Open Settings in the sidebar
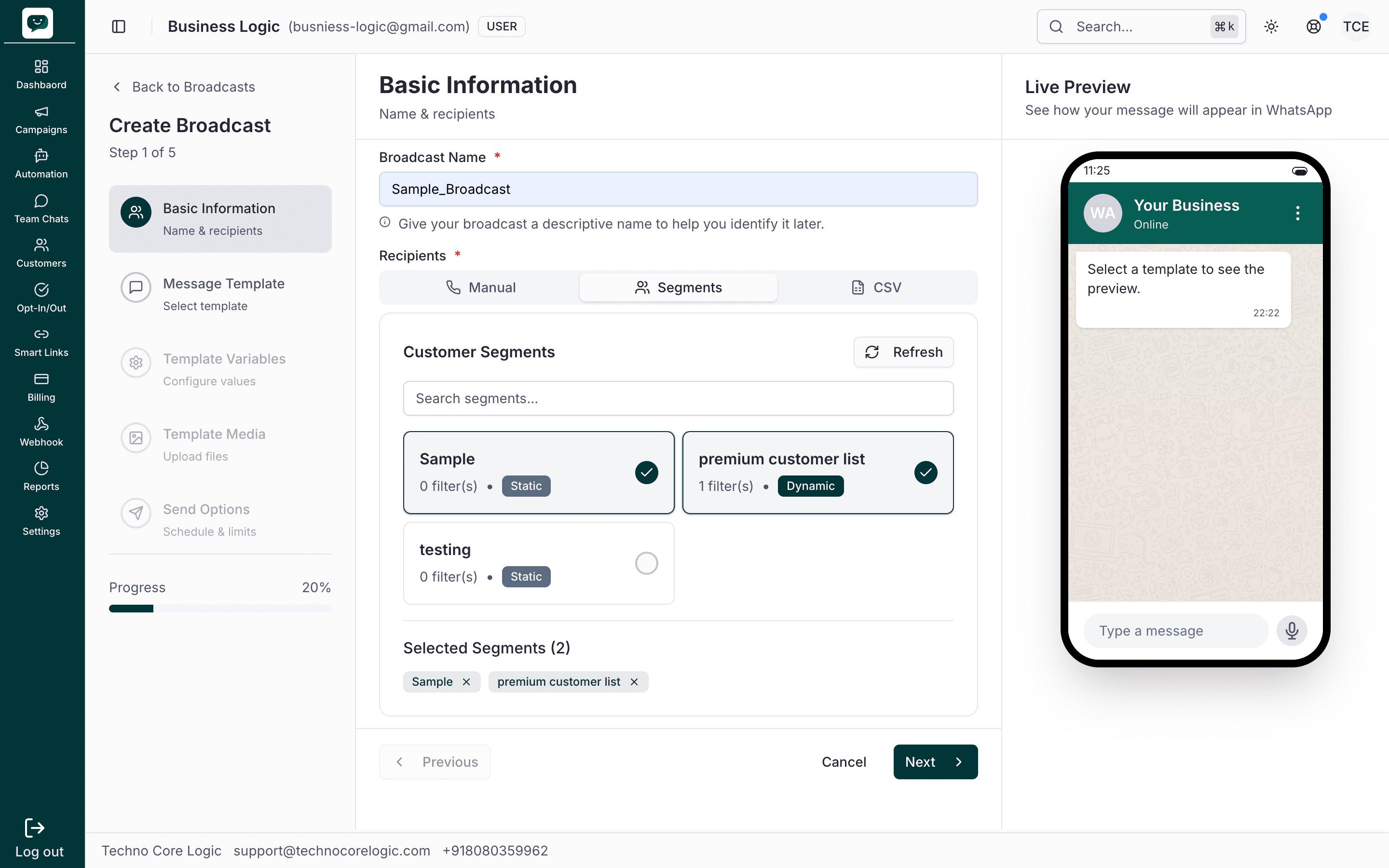 (41, 521)
